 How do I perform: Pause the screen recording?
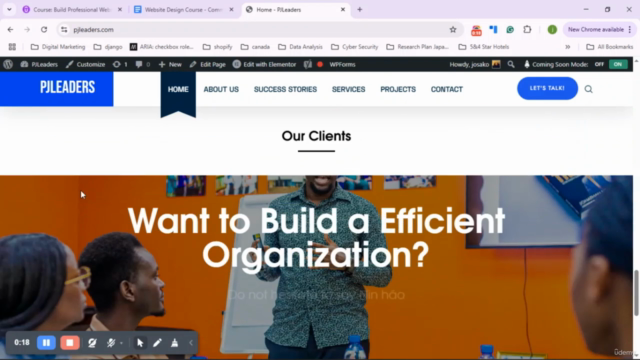coord(47,343)
